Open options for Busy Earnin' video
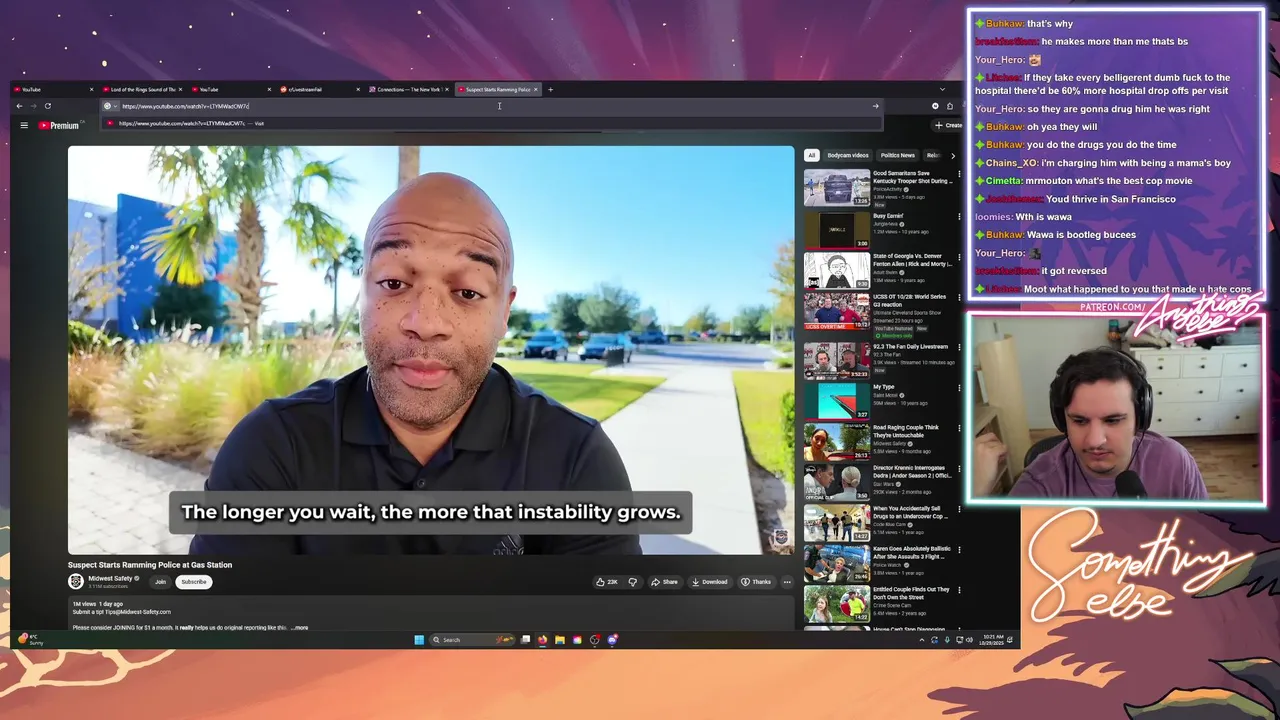Screen dimensions: 1280x720 point(959,216)
